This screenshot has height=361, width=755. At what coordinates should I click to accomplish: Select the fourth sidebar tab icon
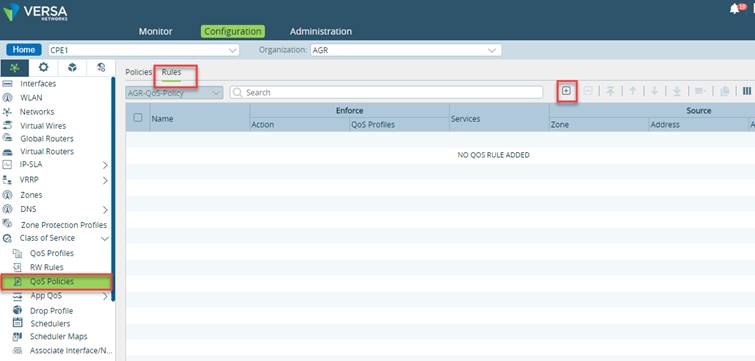tap(101, 67)
